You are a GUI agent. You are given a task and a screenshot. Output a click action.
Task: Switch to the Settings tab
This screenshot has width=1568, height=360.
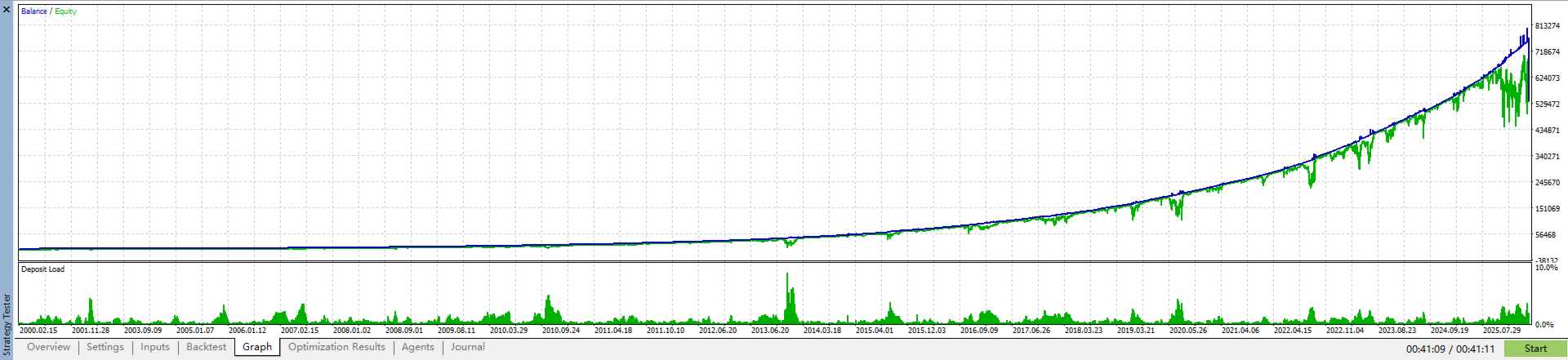click(x=105, y=347)
